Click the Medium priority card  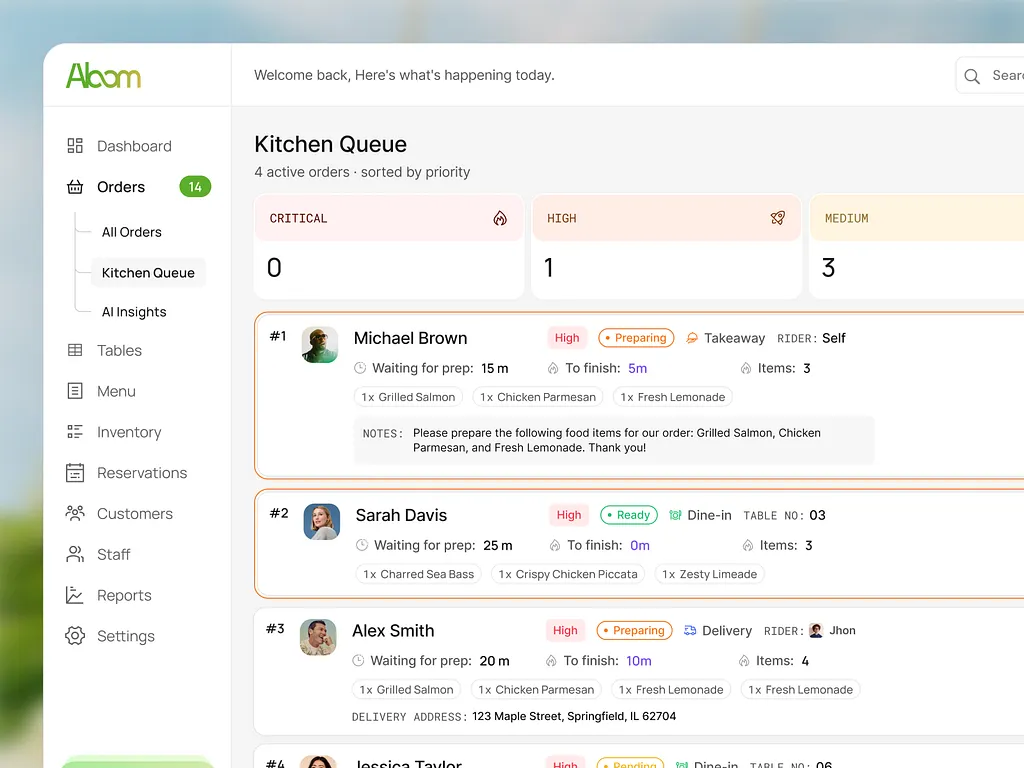[x=916, y=246]
